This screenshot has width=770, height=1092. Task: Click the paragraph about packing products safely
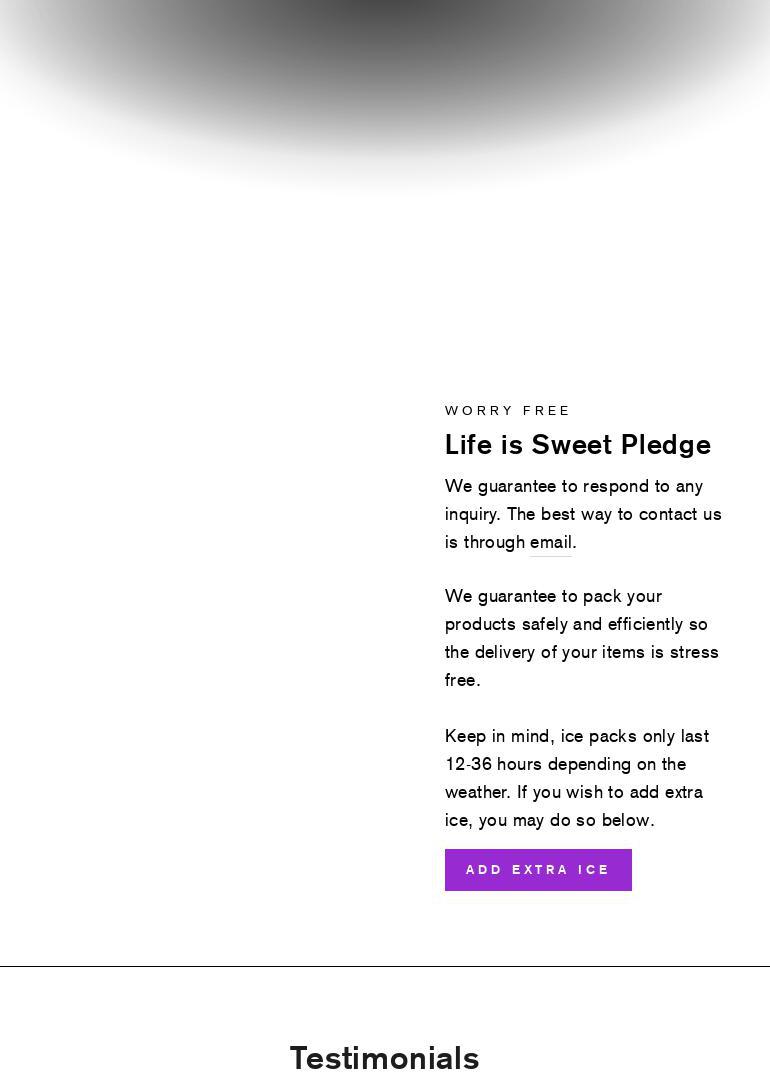580,638
